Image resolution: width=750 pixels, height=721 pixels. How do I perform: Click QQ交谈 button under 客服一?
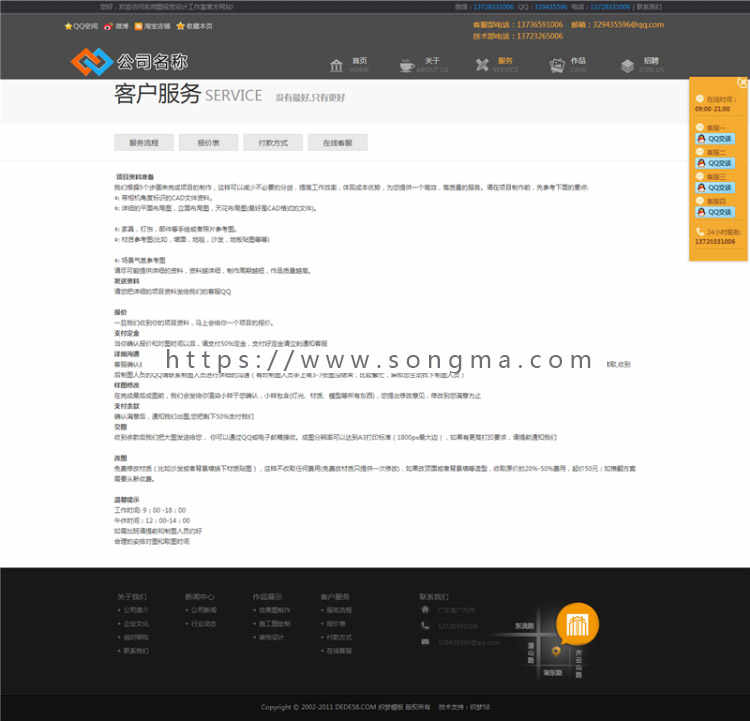(x=715, y=139)
